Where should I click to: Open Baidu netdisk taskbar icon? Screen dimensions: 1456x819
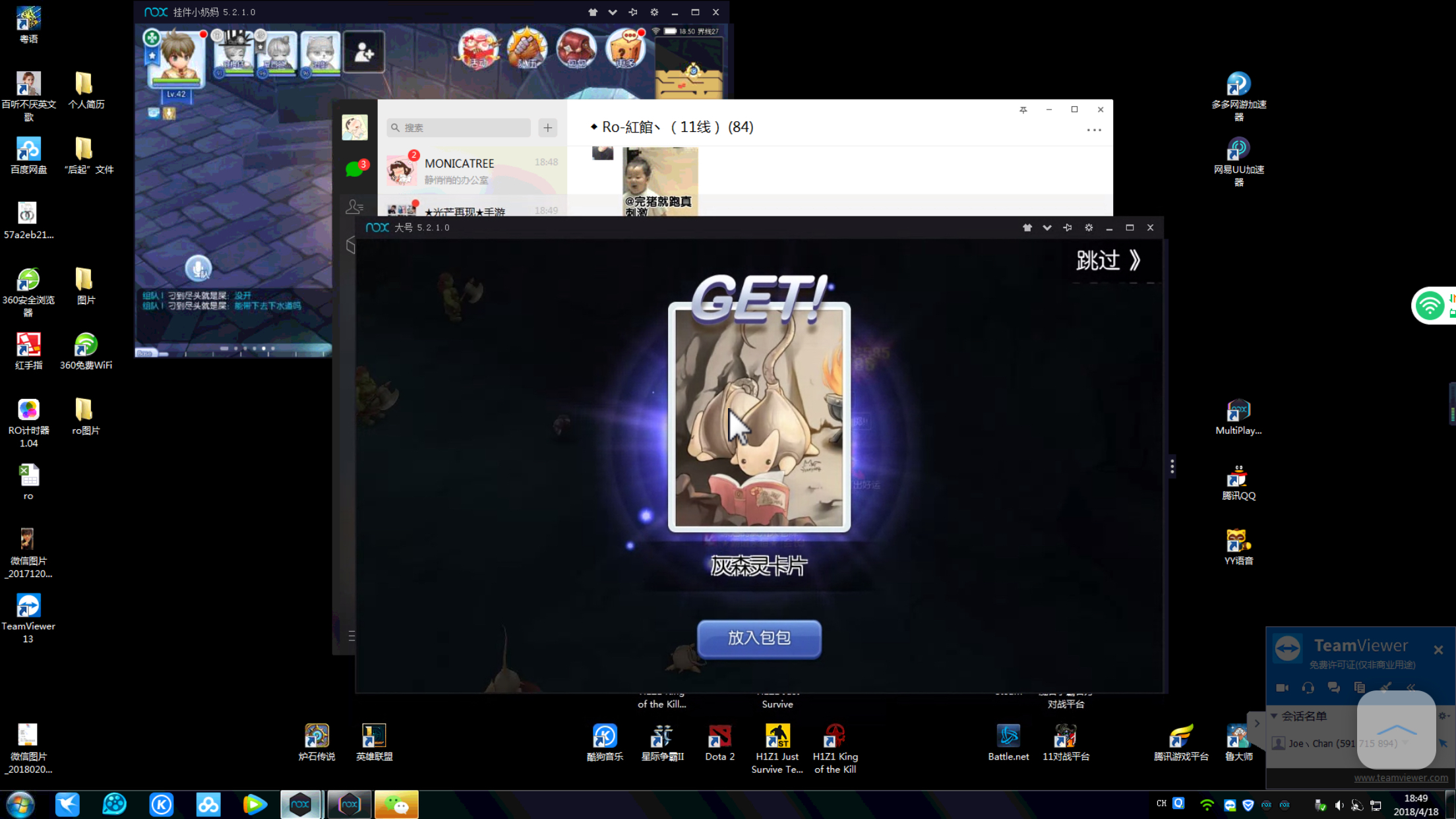pos(208,804)
